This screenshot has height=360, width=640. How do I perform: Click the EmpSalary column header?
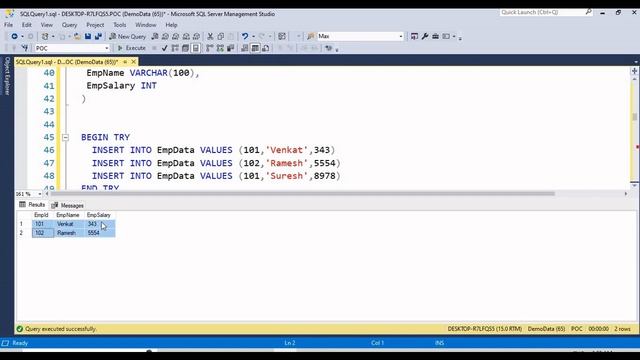pyautogui.click(x=99, y=215)
